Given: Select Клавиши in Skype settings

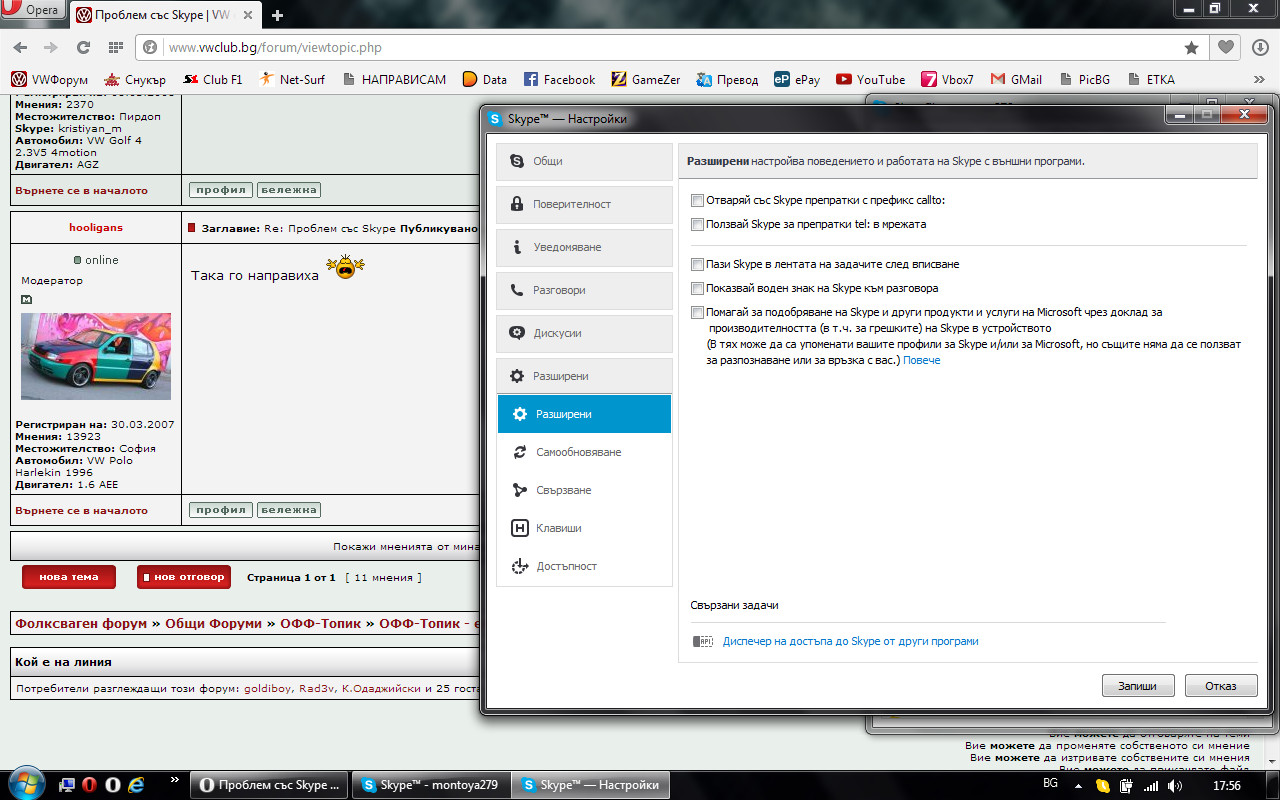Looking at the screenshot, I should click(x=585, y=528).
